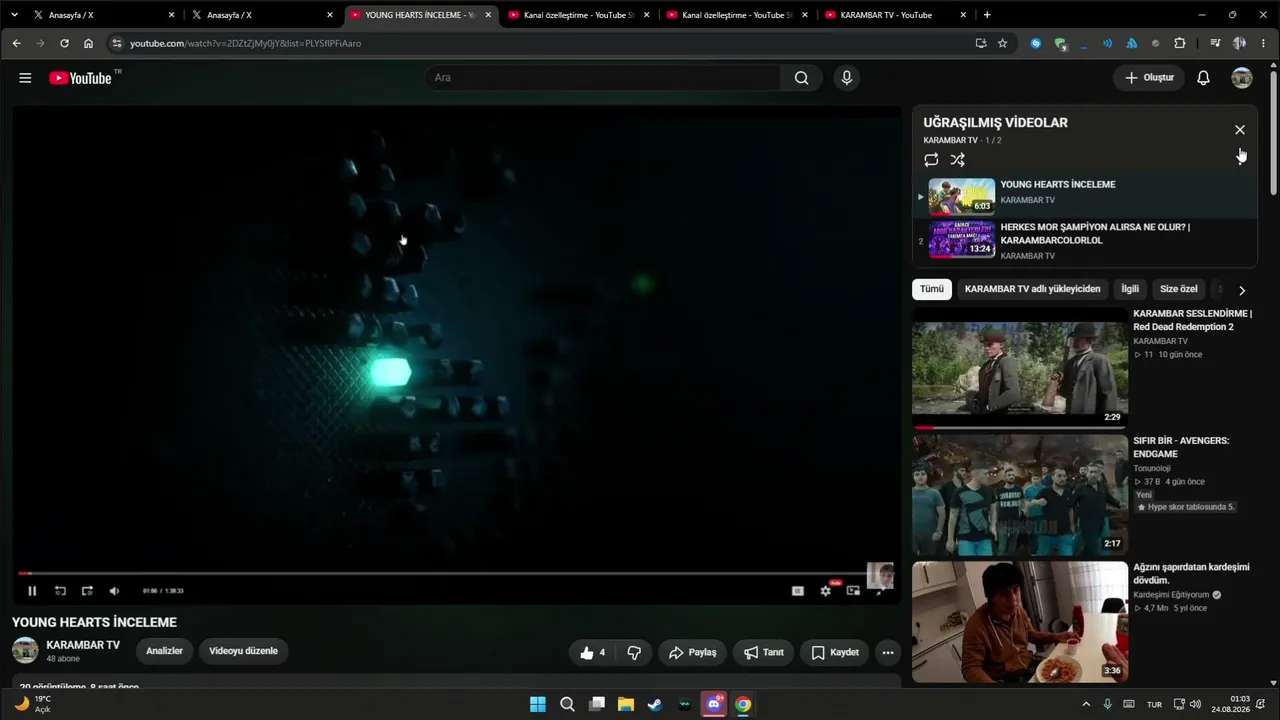Viewport: 1280px width, 720px height.
Task: Bookmark this page with the star
Action: pyautogui.click(x=1002, y=44)
